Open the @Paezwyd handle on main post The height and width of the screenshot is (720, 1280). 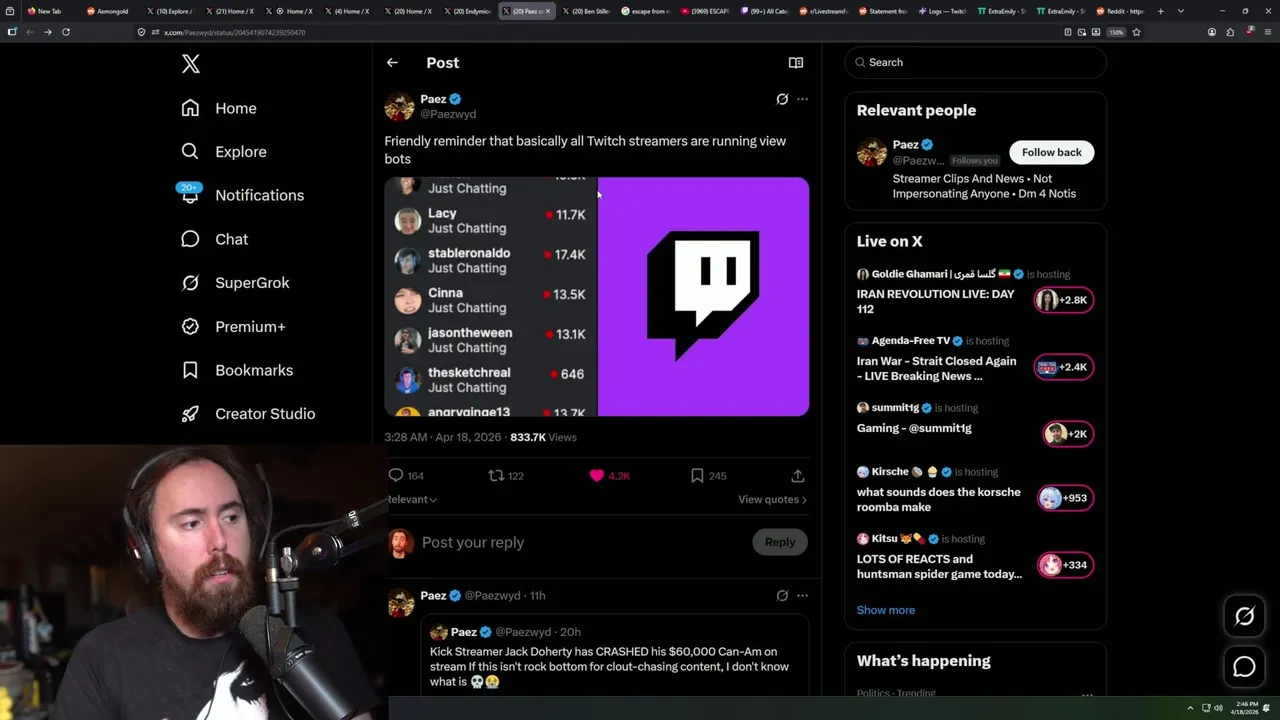tap(448, 114)
